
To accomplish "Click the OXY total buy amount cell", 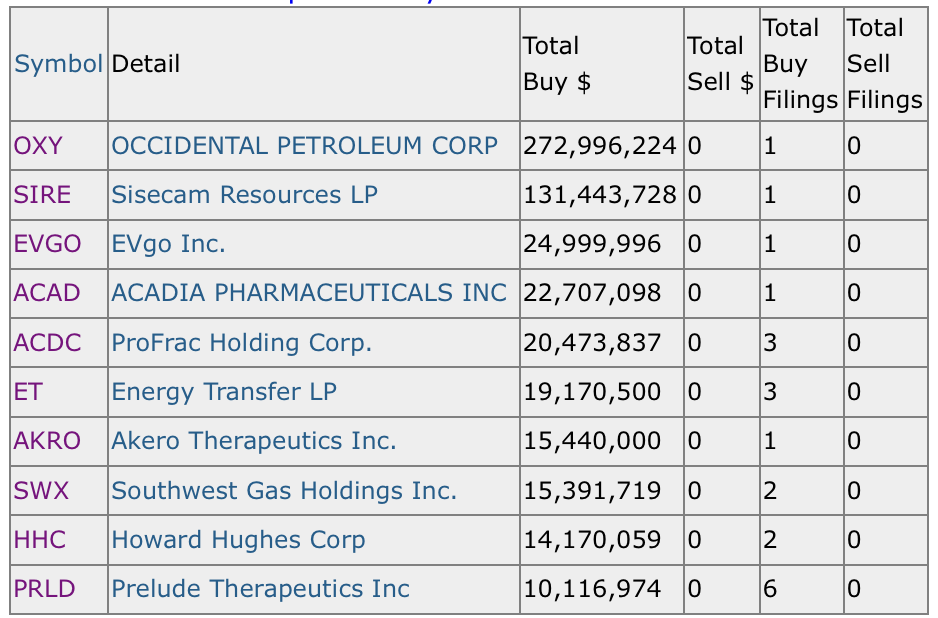I will click(x=600, y=146).
